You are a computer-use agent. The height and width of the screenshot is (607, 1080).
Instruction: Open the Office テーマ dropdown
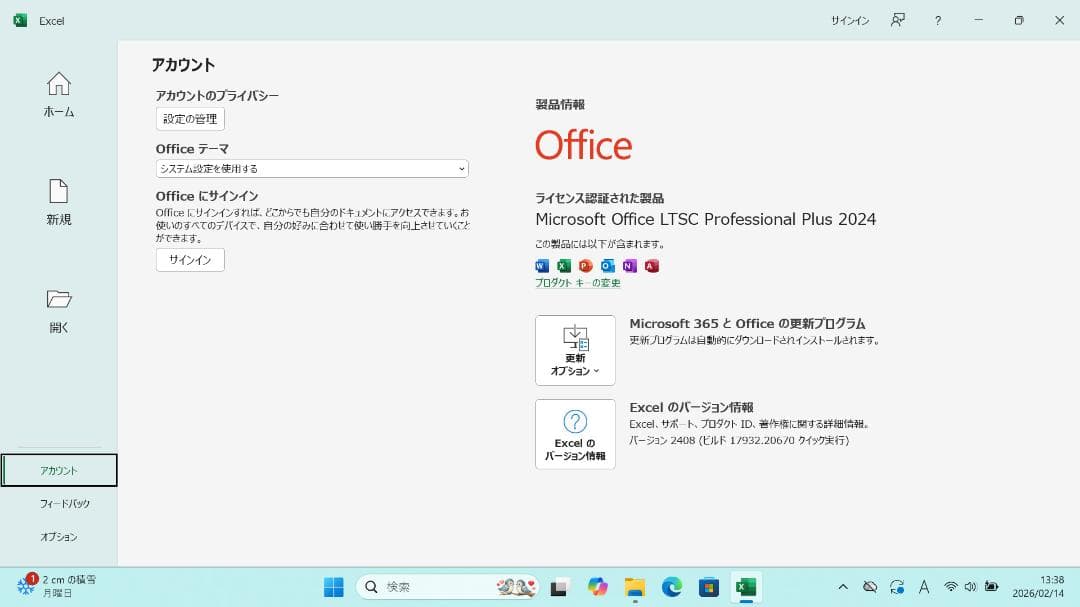click(x=311, y=168)
